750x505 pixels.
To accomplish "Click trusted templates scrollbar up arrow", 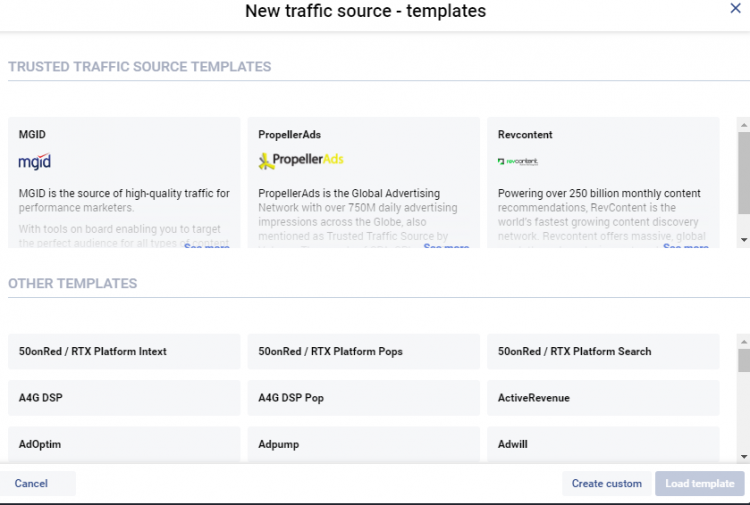I will pyautogui.click(x=744, y=125).
